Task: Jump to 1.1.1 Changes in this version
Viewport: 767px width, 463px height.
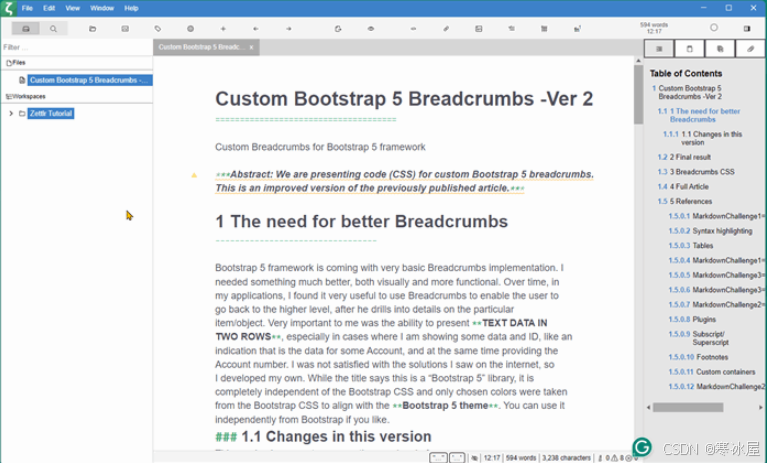Action: point(702,138)
